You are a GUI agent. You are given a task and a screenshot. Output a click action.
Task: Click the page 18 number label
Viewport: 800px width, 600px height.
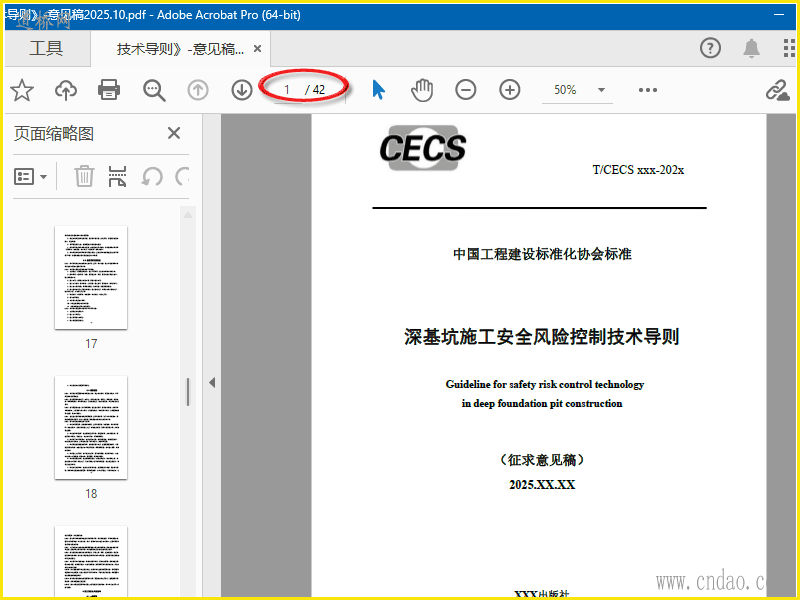click(91, 494)
